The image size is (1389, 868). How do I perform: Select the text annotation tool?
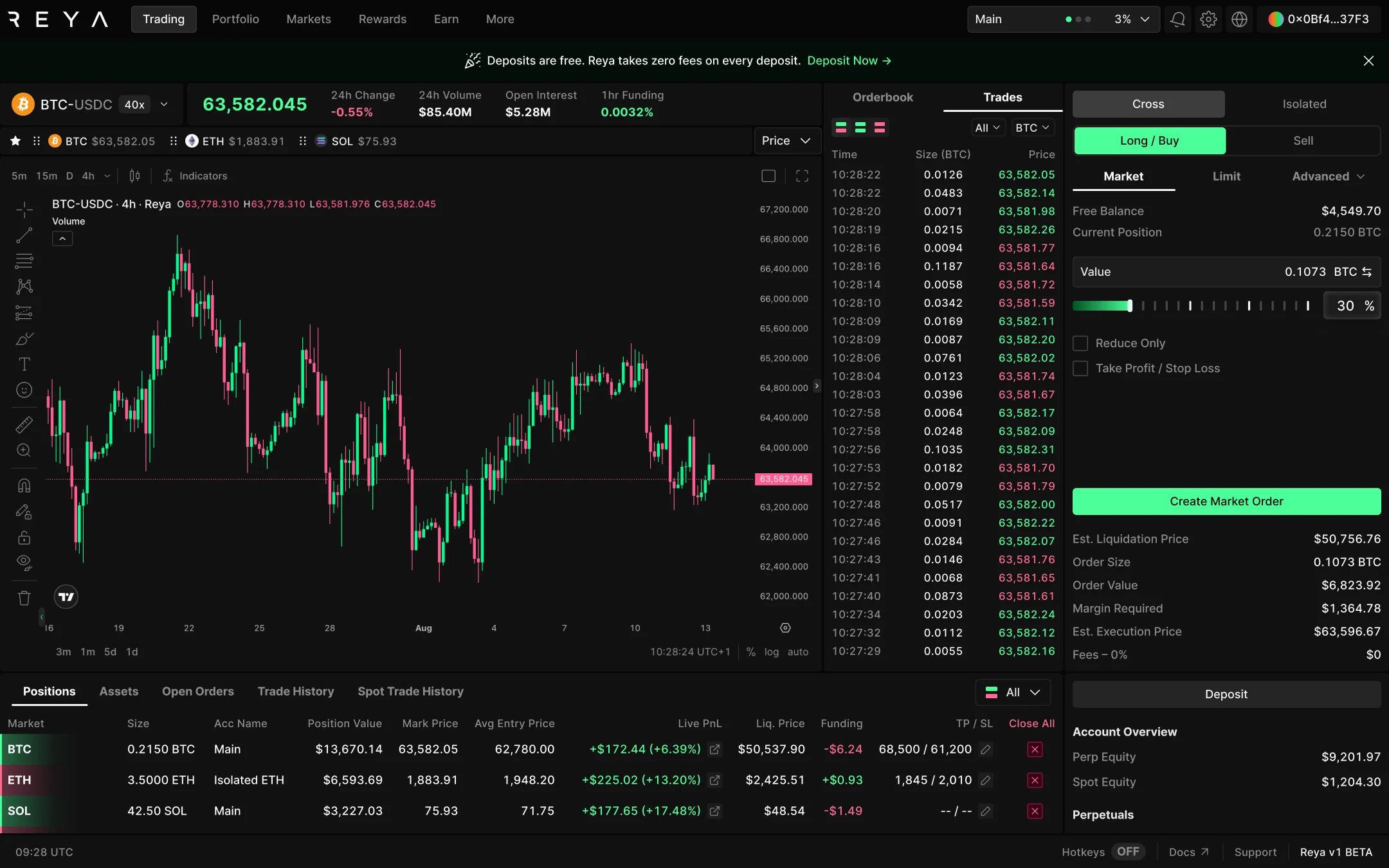coord(24,364)
